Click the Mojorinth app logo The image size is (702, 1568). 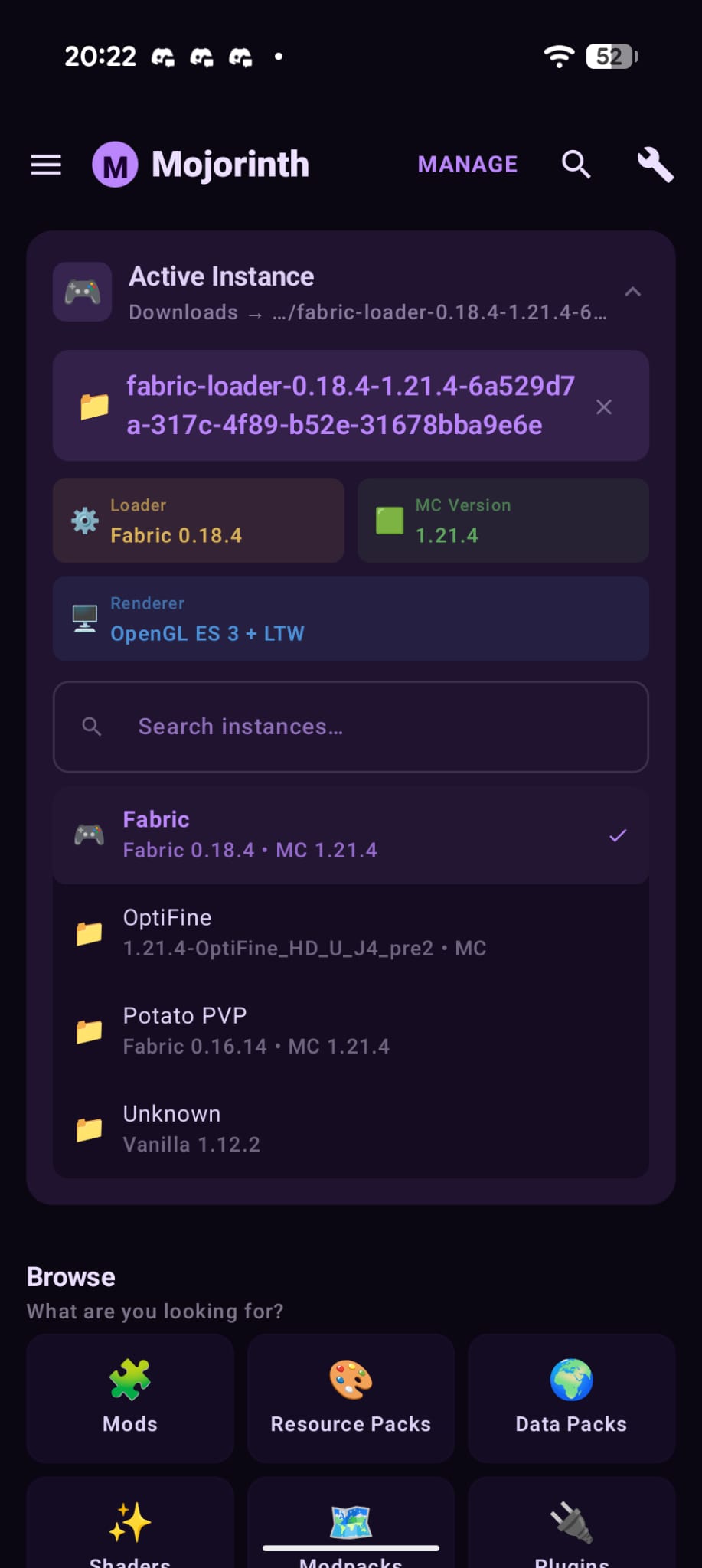(116, 164)
